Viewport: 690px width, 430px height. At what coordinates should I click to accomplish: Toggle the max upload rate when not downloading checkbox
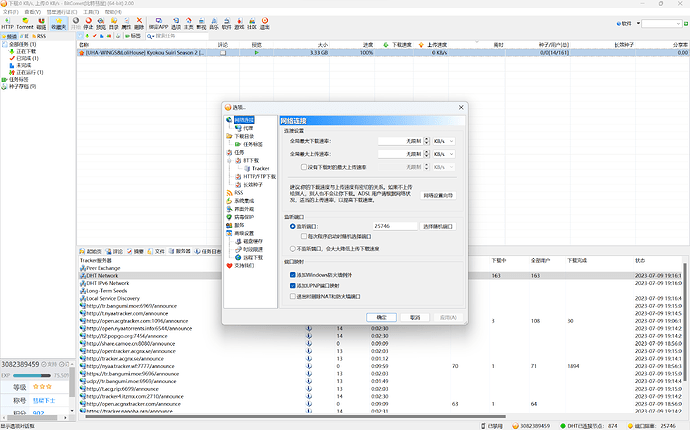pos(304,167)
